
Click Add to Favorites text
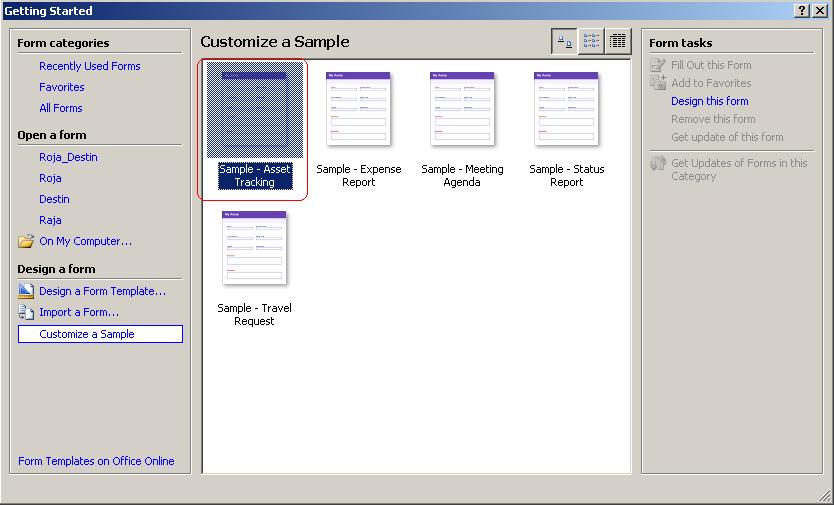[711, 83]
